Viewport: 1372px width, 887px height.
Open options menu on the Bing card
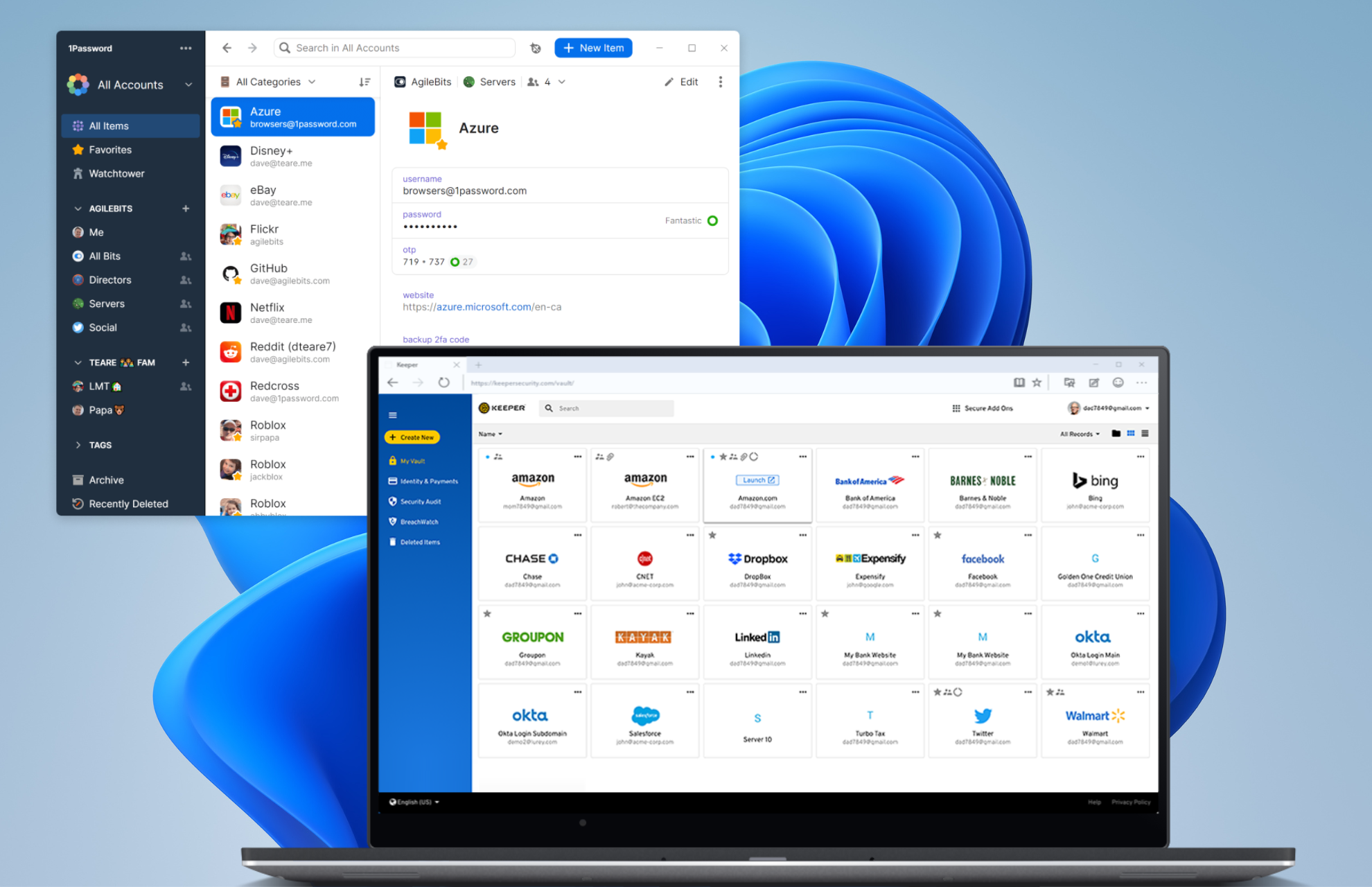click(1141, 457)
